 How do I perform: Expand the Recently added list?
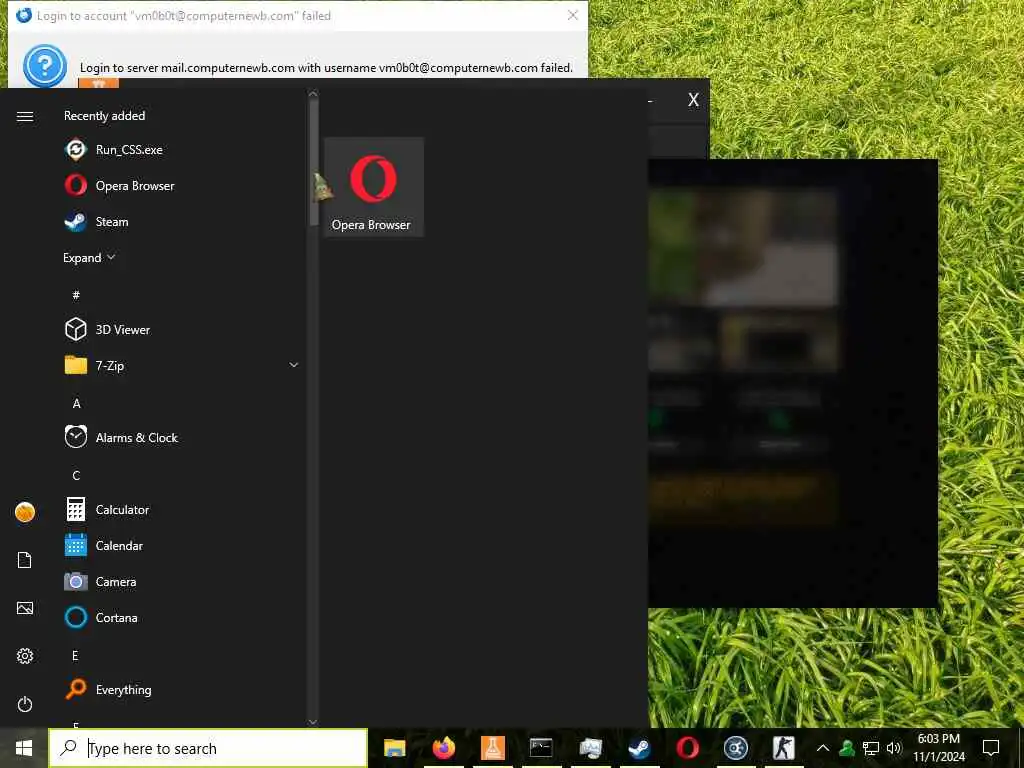pos(89,257)
